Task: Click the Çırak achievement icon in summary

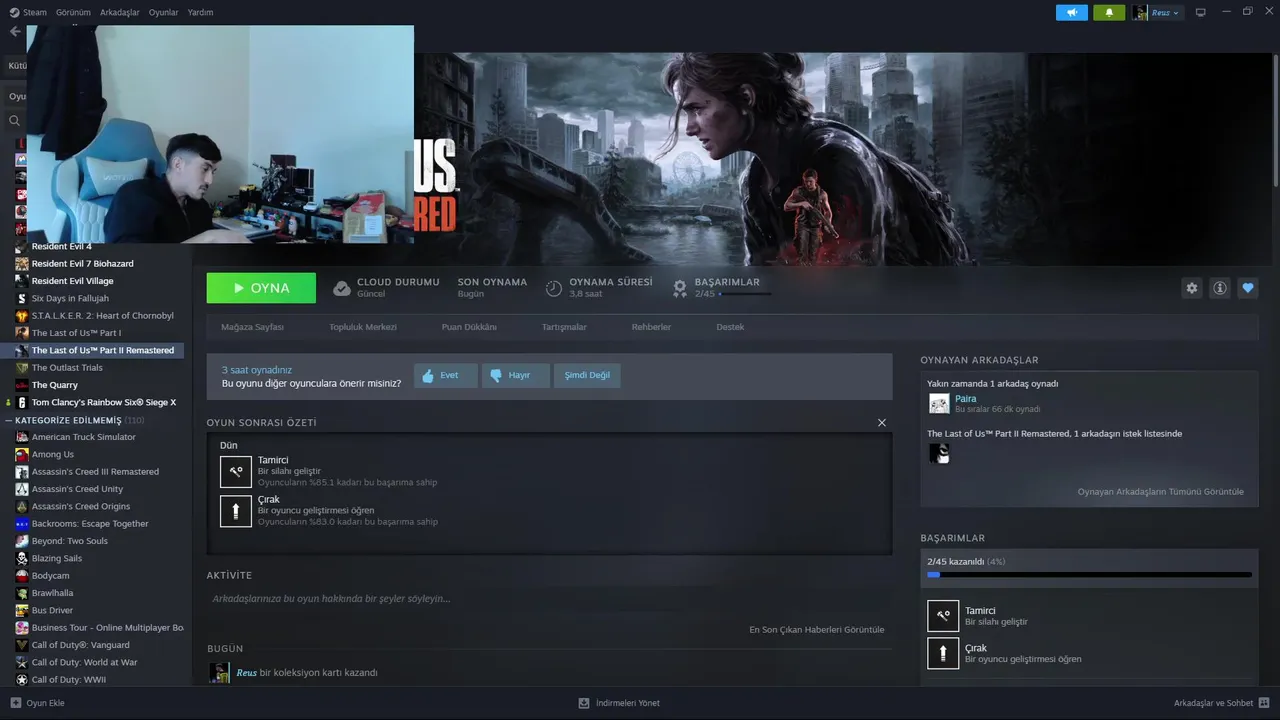Action: [x=236, y=511]
